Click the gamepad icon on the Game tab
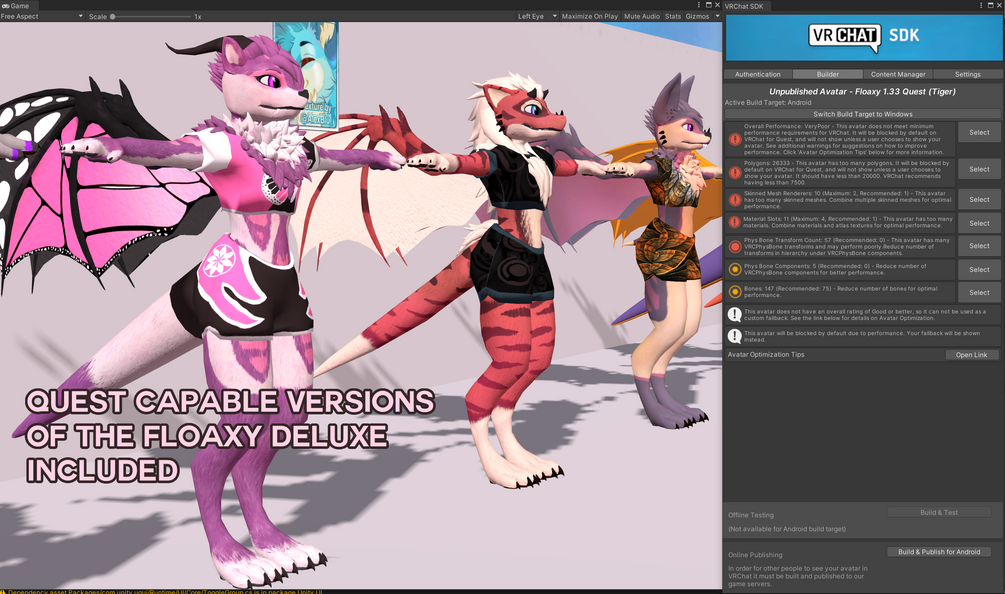The height and width of the screenshot is (594, 1005). (5, 6)
